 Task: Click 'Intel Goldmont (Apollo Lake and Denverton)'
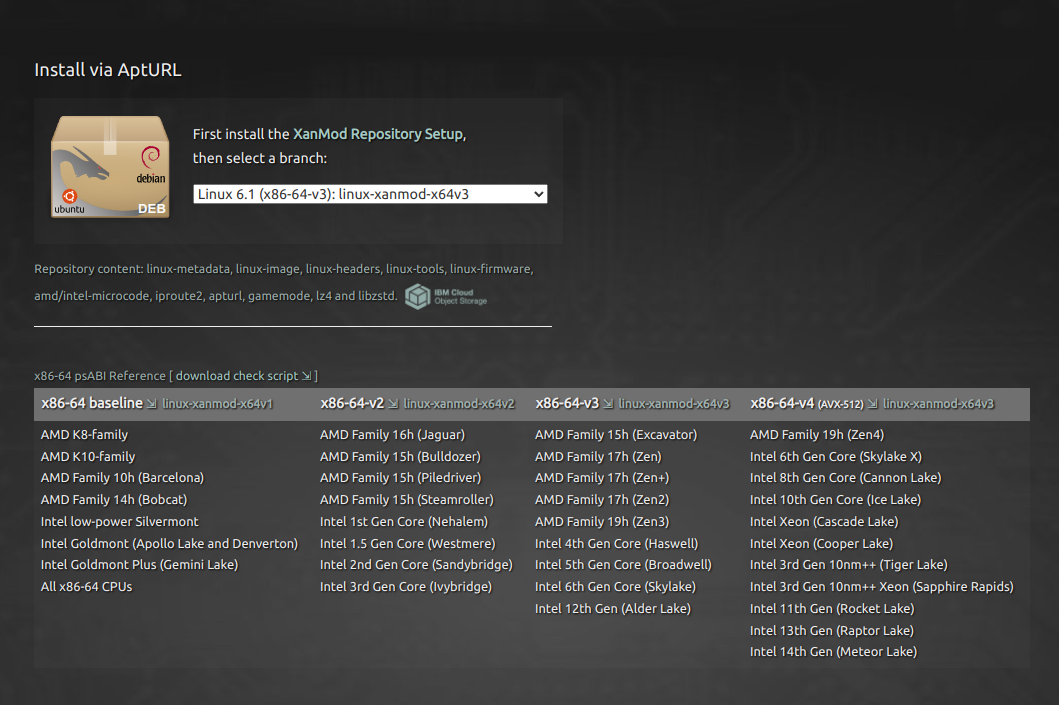[x=169, y=544]
